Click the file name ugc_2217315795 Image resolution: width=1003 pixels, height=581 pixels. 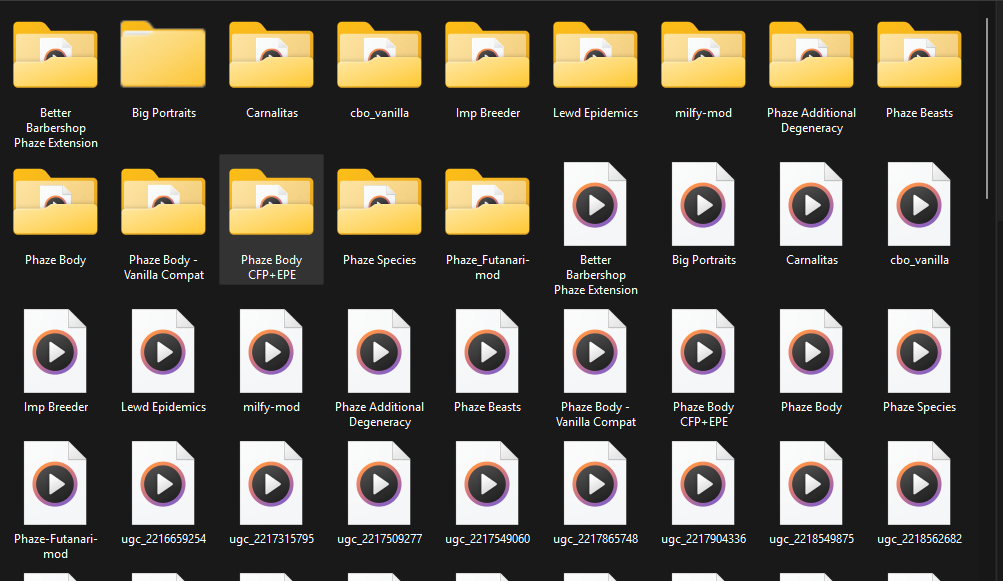tap(271, 539)
